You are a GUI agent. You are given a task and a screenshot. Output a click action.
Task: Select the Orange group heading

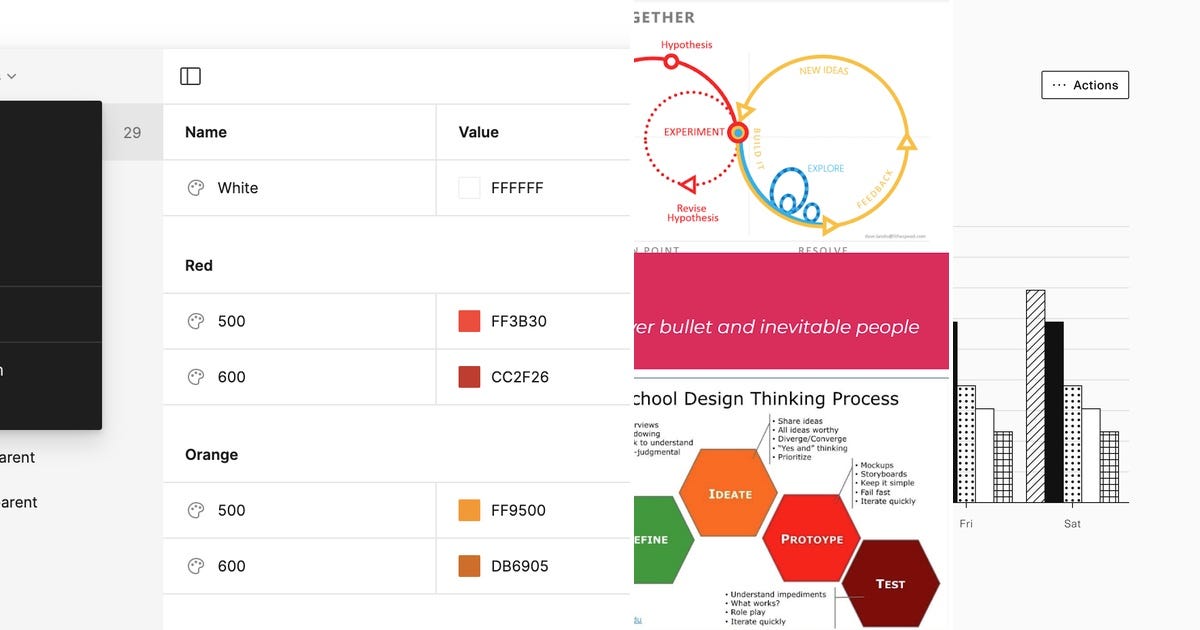pos(211,454)
